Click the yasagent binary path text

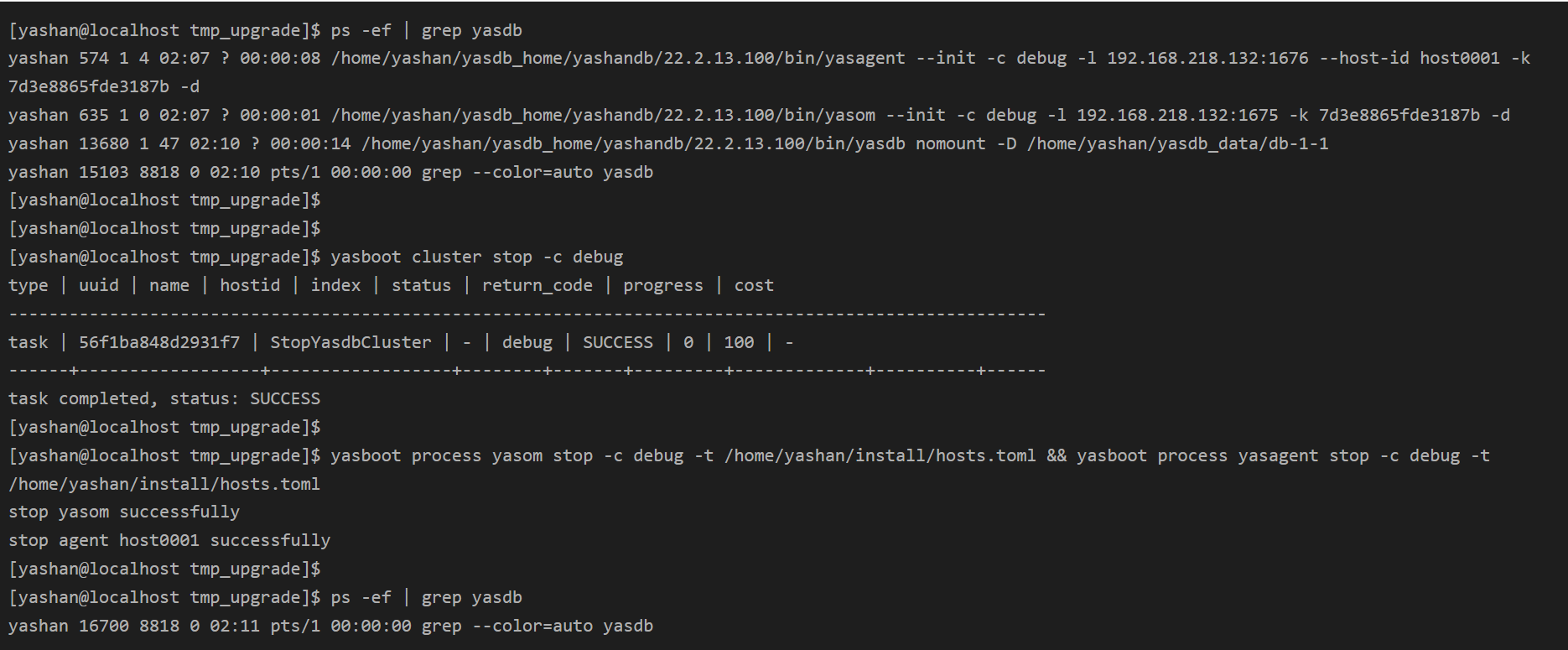[x=618, y=59]
